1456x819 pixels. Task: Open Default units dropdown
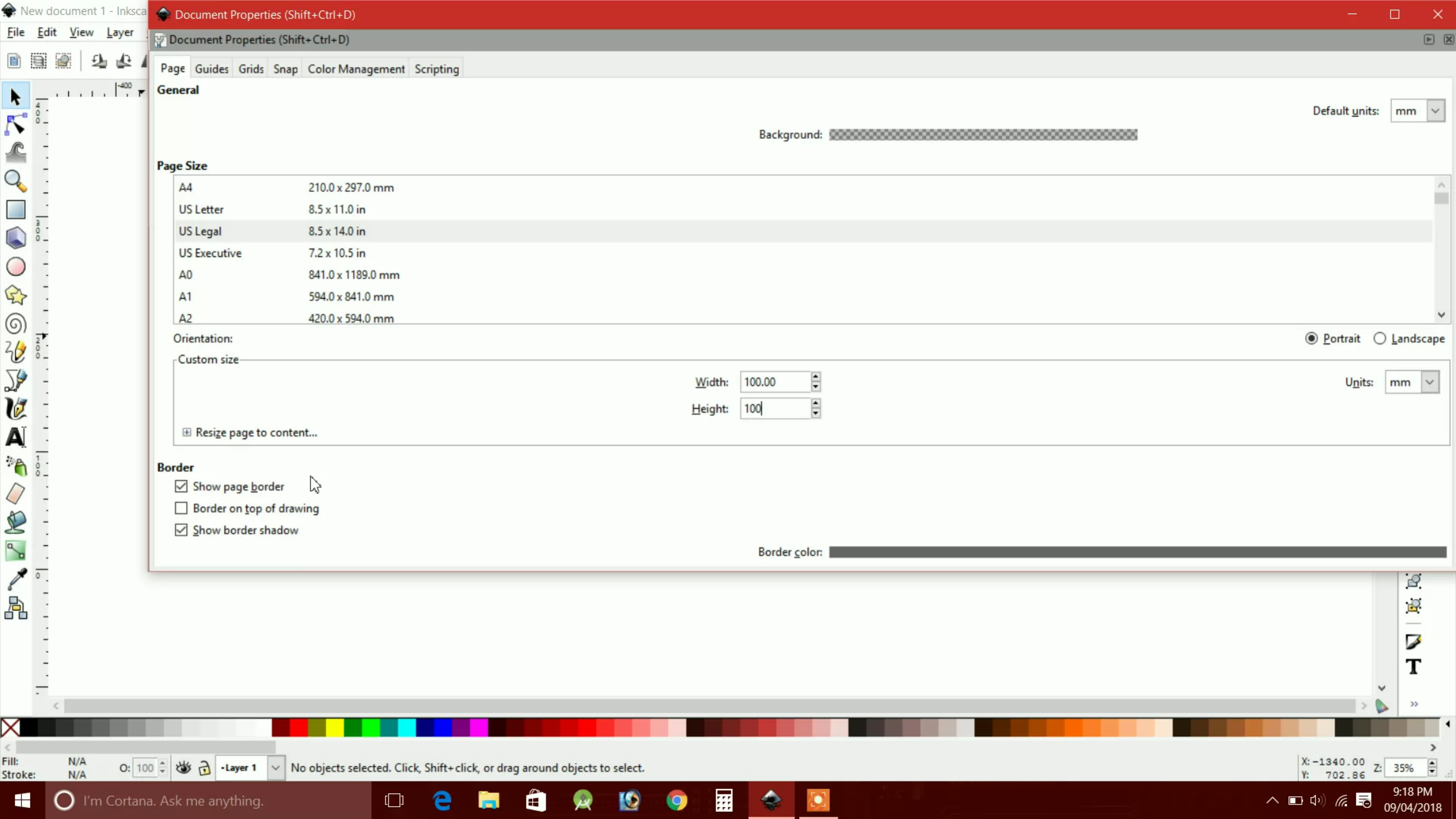[1435, 111]
